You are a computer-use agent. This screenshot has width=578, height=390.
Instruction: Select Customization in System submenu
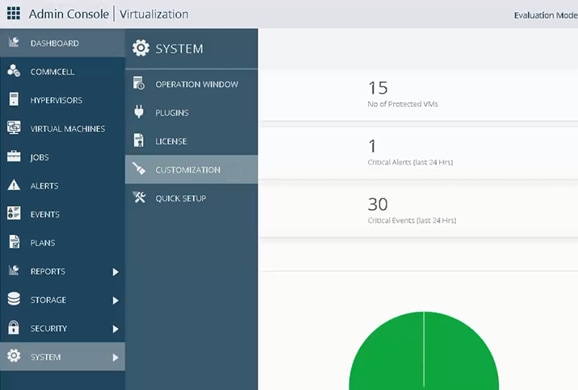pyautogui.click(x=192, y=170)
